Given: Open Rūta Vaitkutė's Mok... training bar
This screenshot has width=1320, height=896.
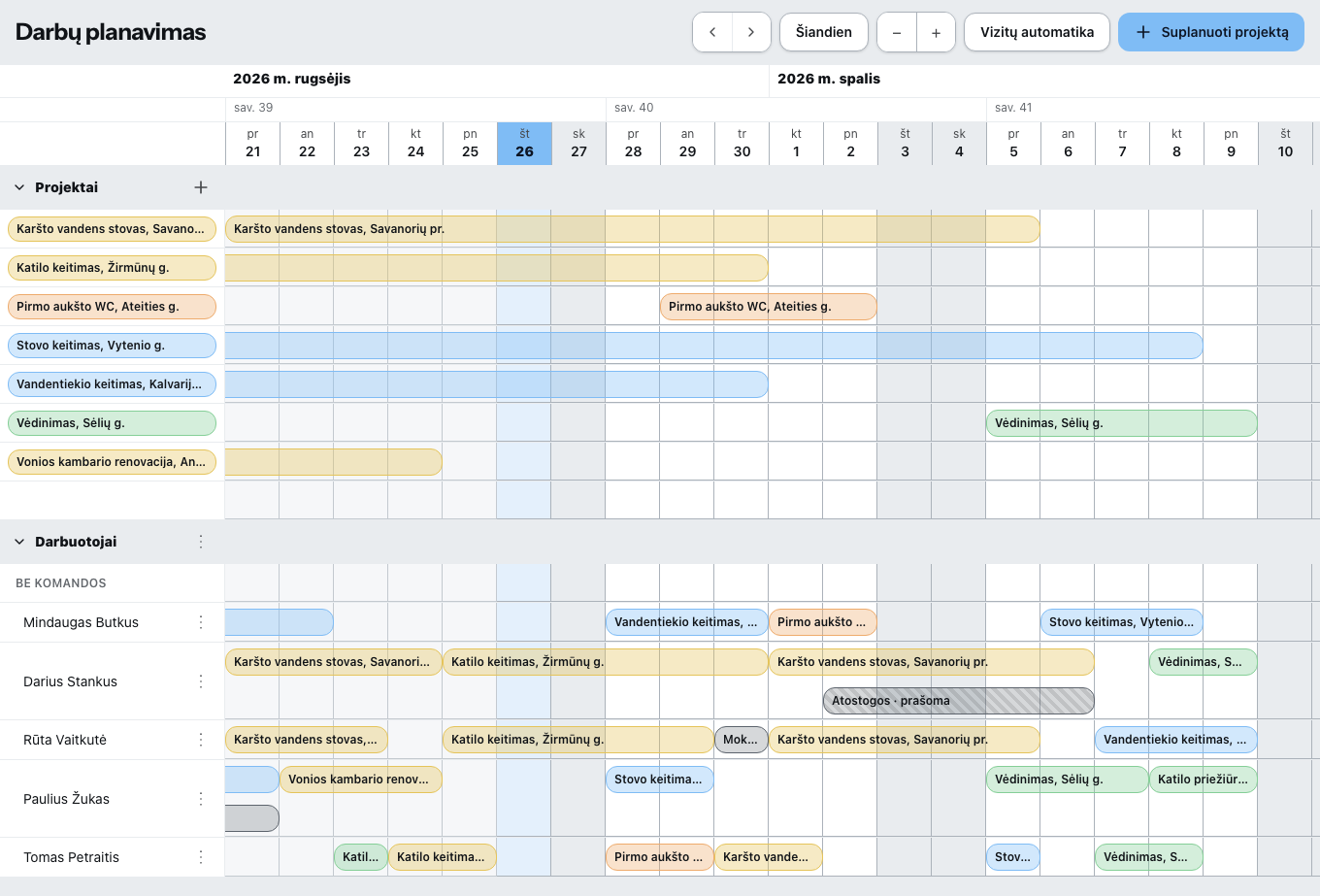Looking at the screenshot, I should tap(742, 740).
